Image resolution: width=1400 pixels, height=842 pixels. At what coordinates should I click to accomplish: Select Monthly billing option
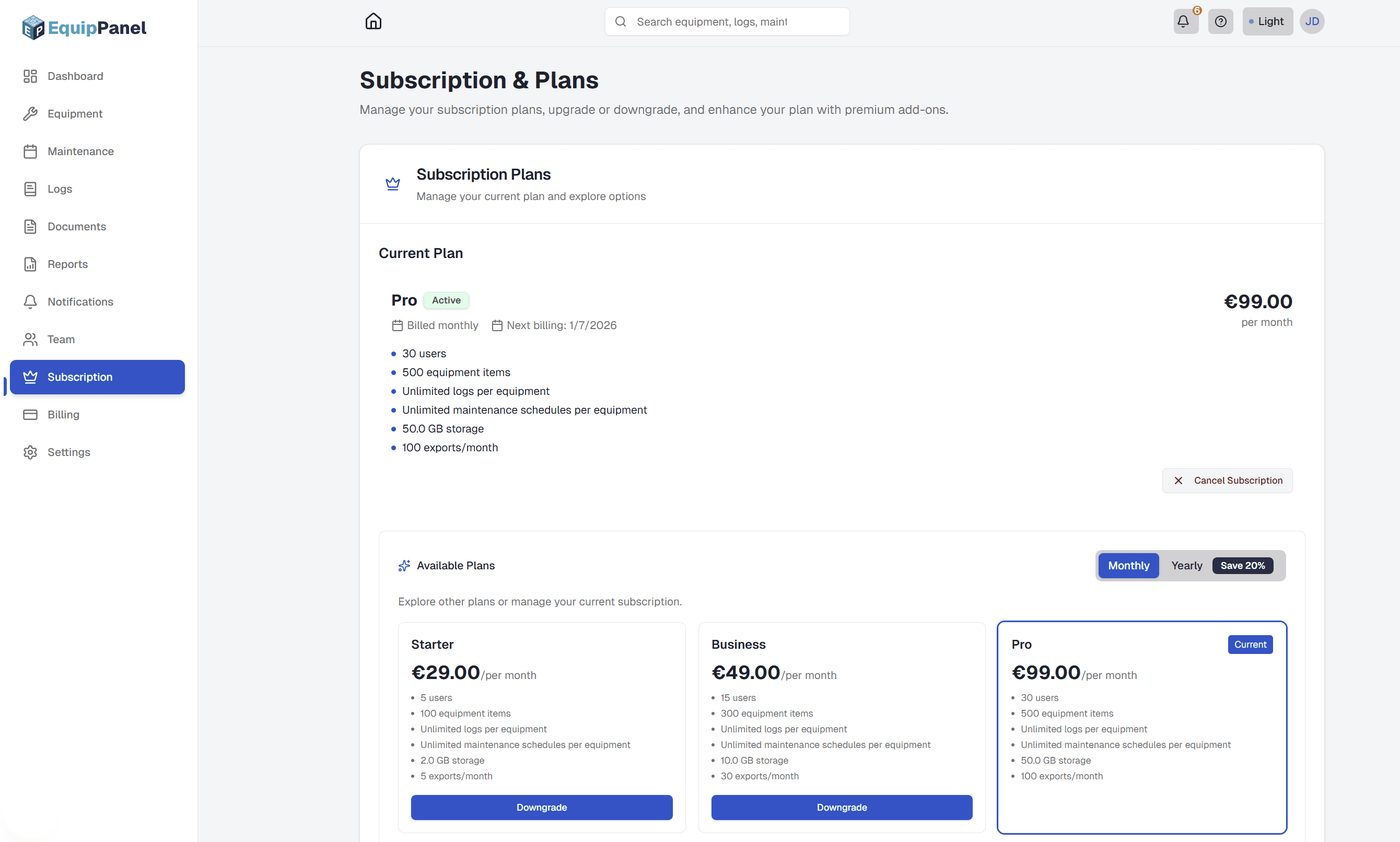click(1128, 565)
